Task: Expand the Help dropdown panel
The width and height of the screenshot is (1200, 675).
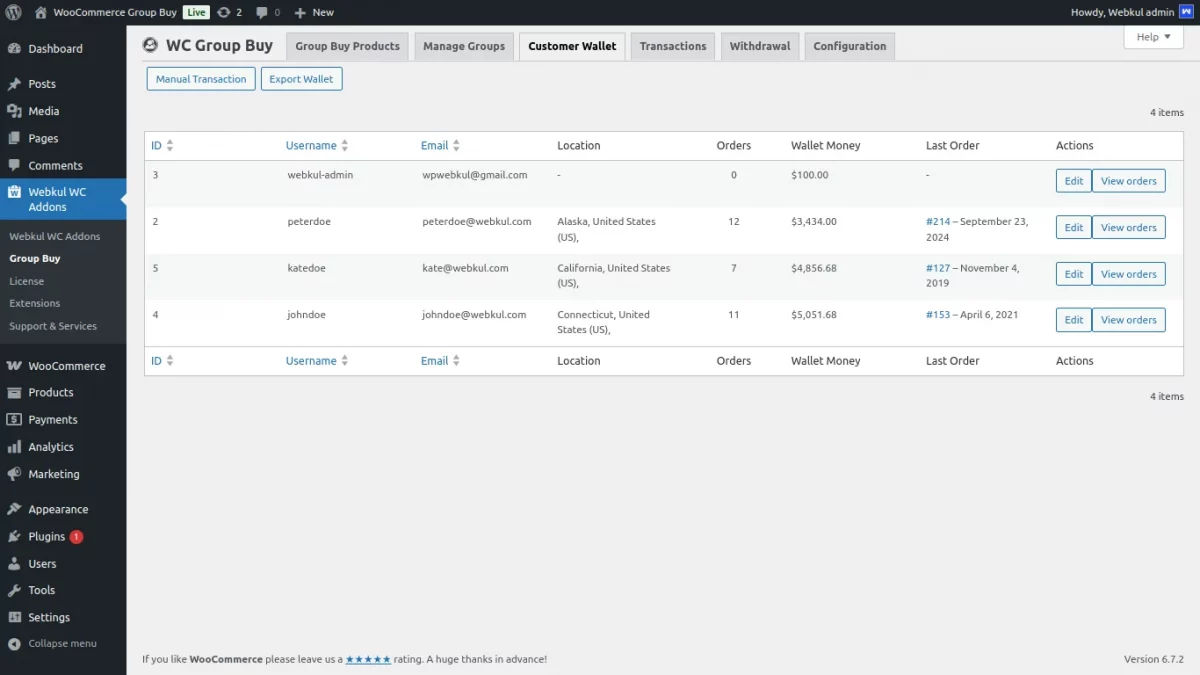Action: pos(1153,37)
